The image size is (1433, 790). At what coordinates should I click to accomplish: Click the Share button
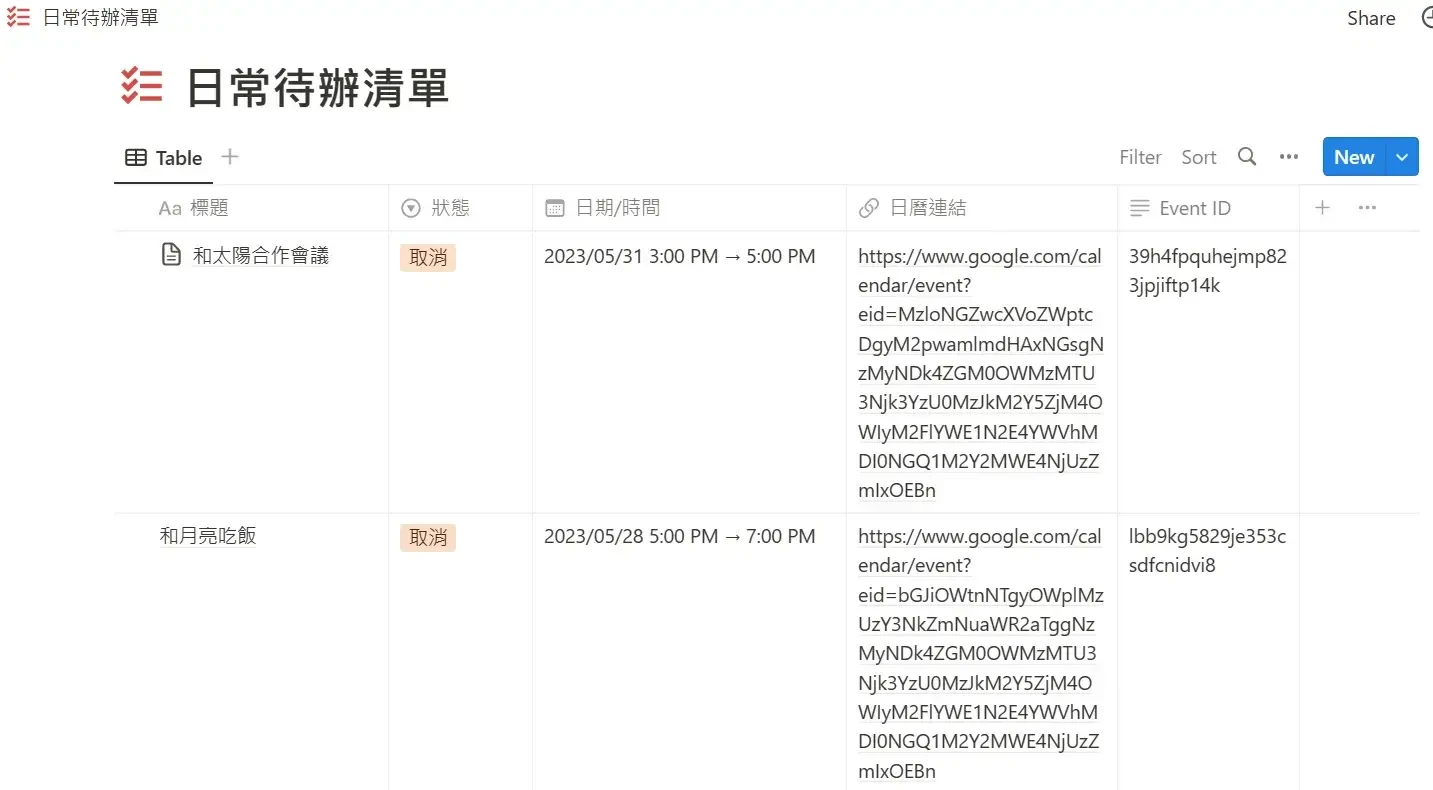click(1371, 18)
